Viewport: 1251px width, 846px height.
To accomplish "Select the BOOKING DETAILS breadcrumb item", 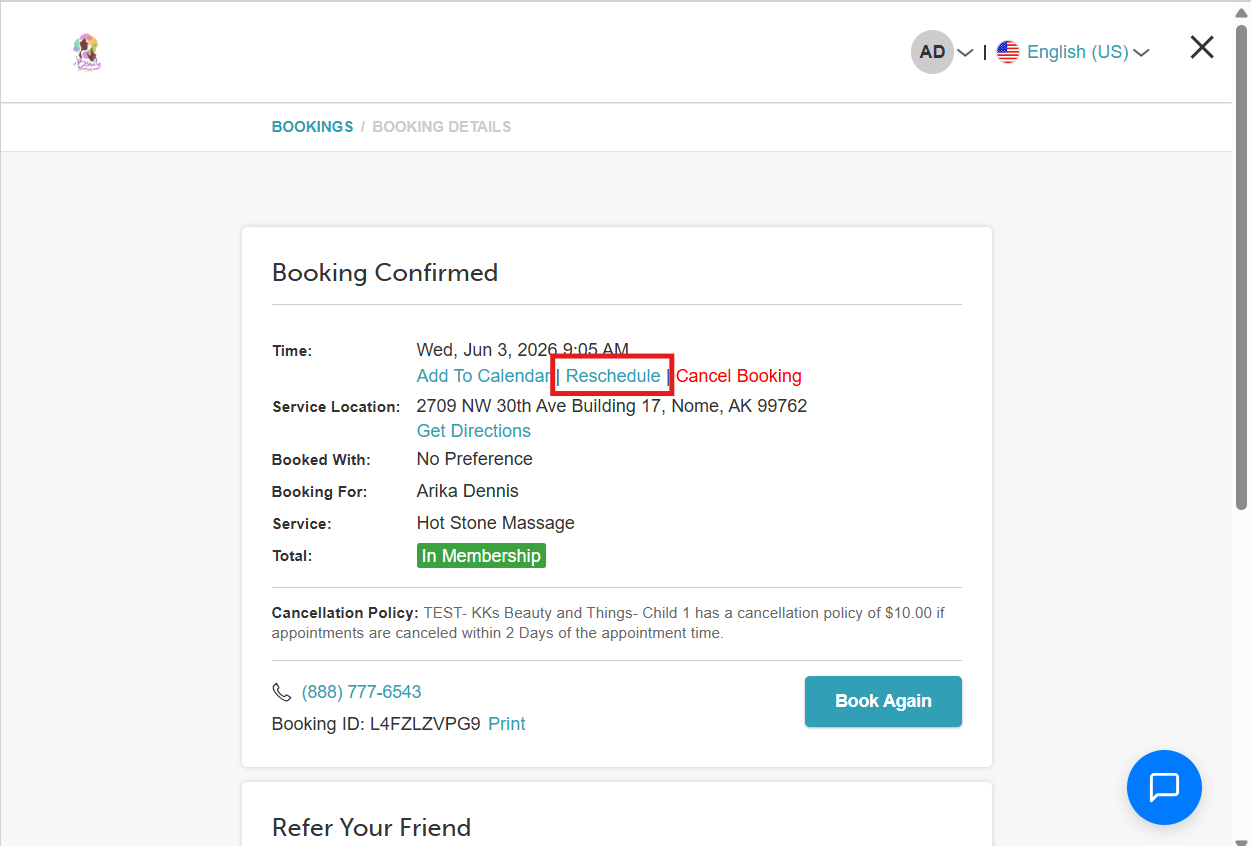I will [x=442, y=127].
